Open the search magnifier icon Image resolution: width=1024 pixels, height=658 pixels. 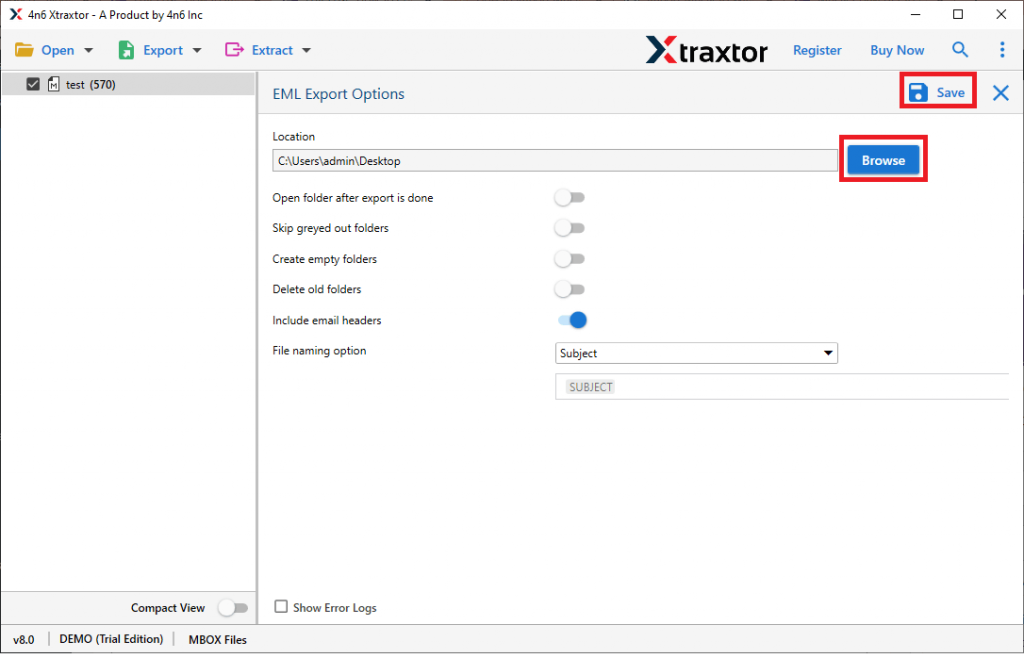(x=960, y=49)
